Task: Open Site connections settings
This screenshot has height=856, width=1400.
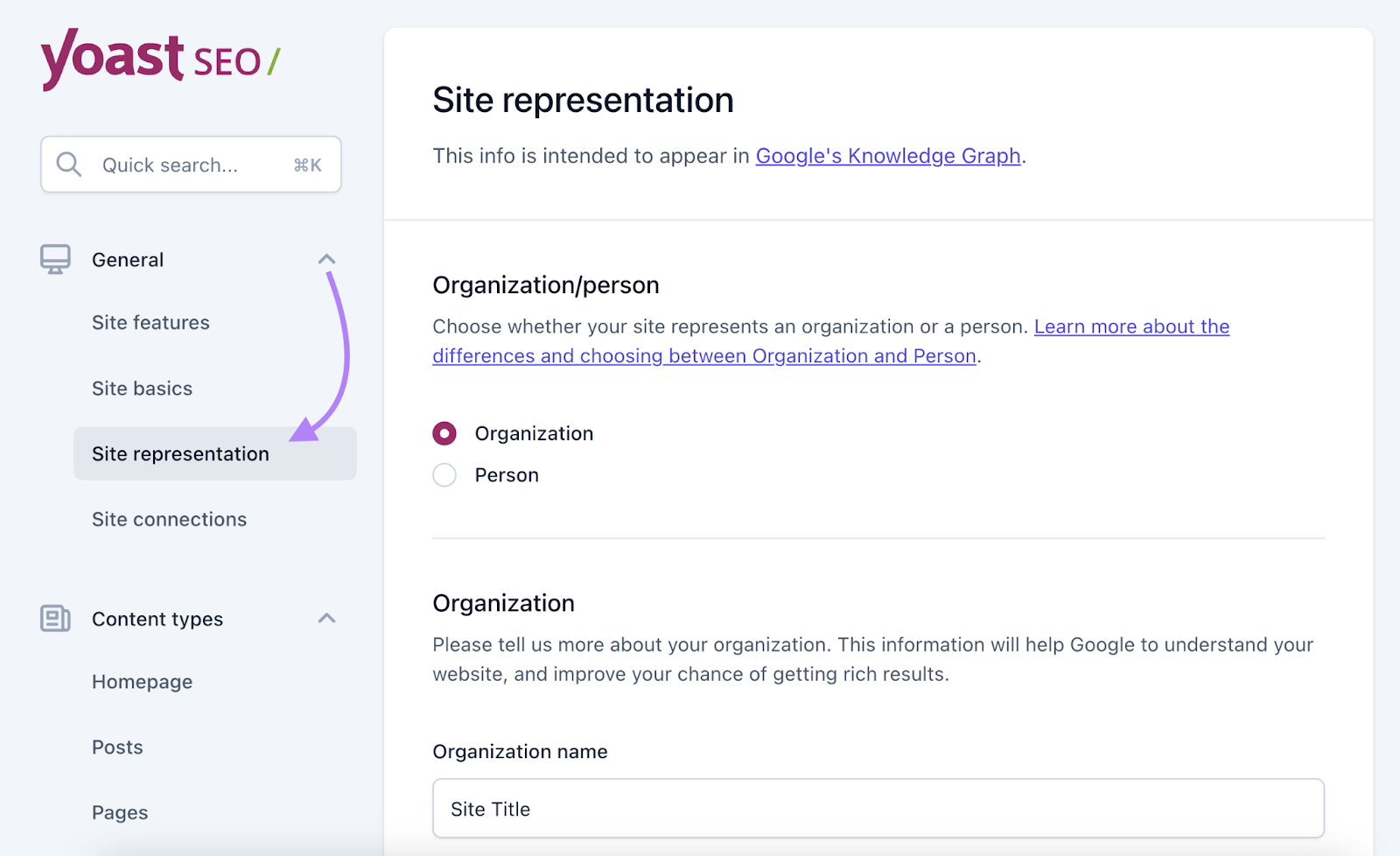Action: 169,519
